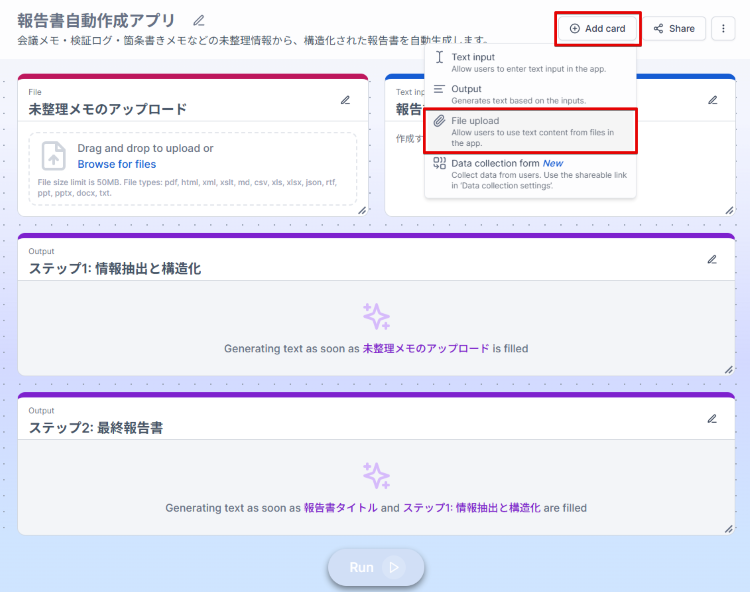
Task: Choose File upload card option
Action: pos(475,121)
